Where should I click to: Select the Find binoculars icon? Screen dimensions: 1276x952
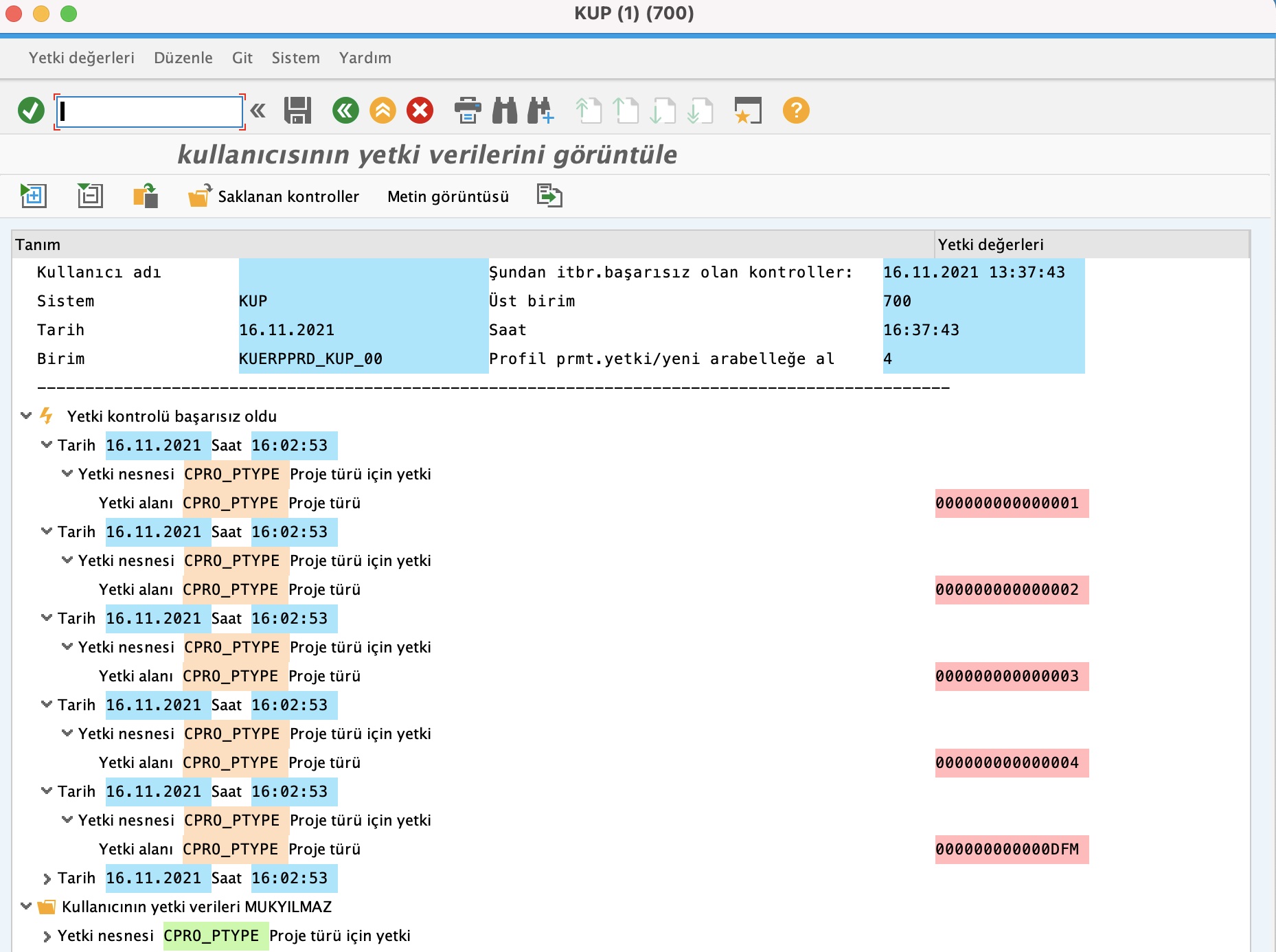[x=505, y=111]
